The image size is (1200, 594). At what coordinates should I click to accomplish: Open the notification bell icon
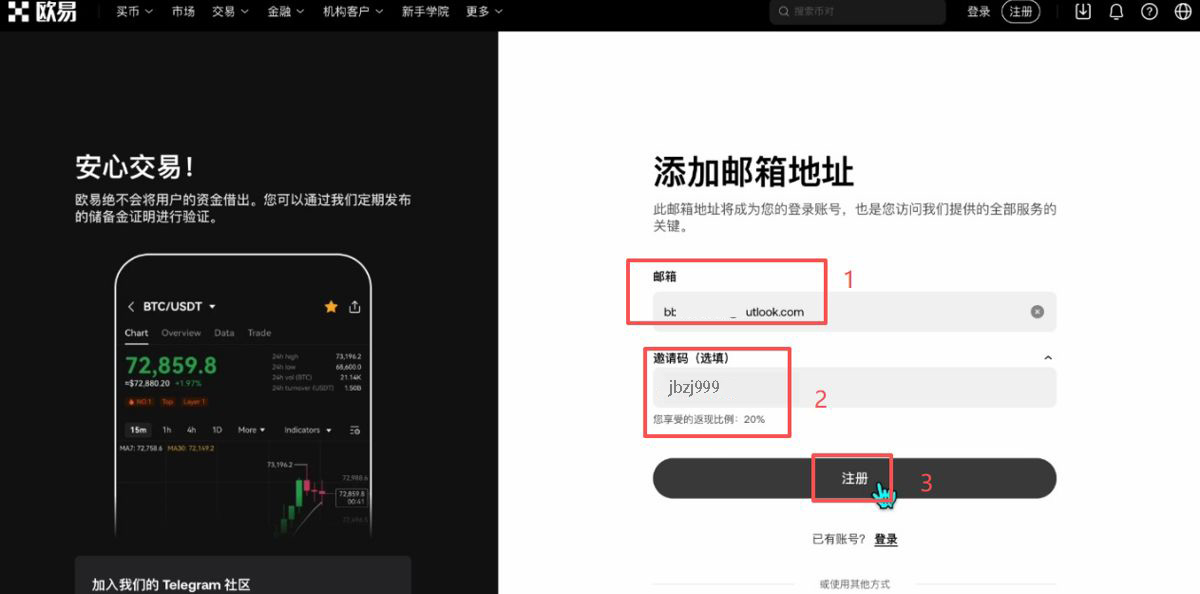coord(1117,11)
